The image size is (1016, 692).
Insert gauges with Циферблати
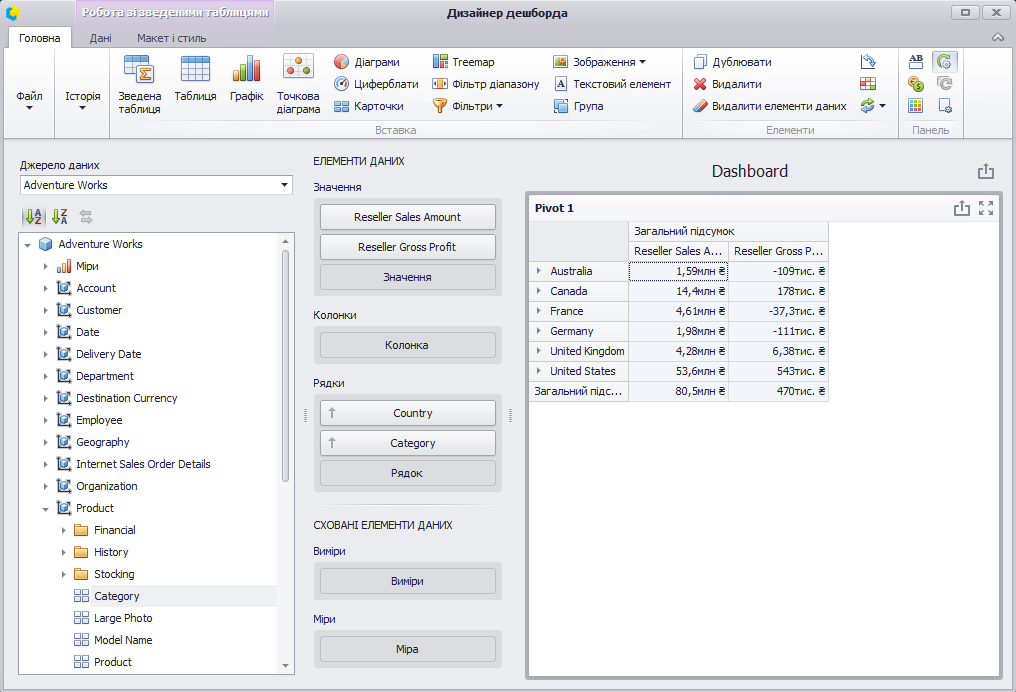tap(376, 84)
